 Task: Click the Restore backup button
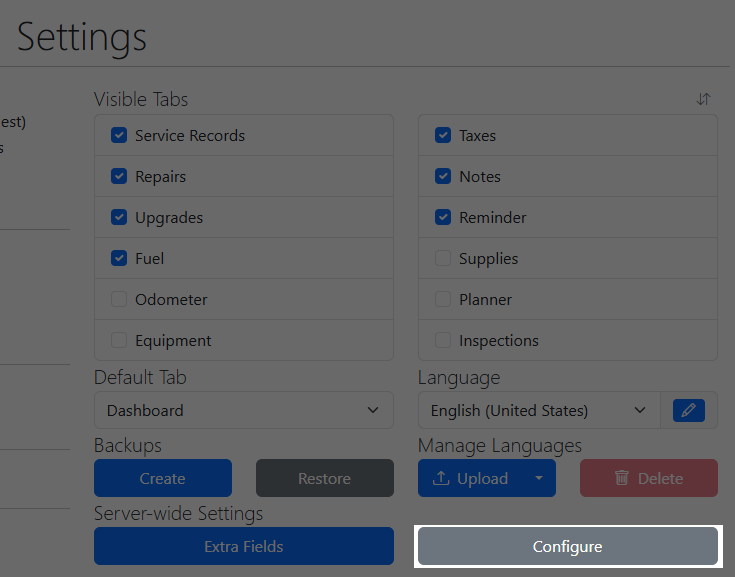point(325,479)
